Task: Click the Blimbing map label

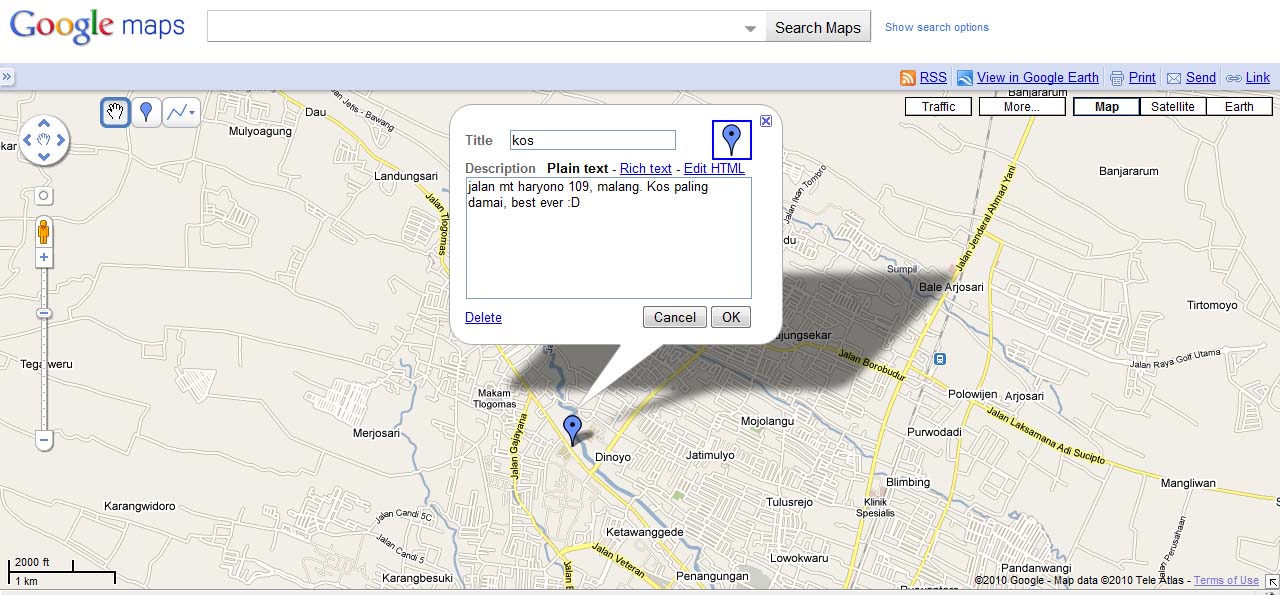Action: pos(908,482)
